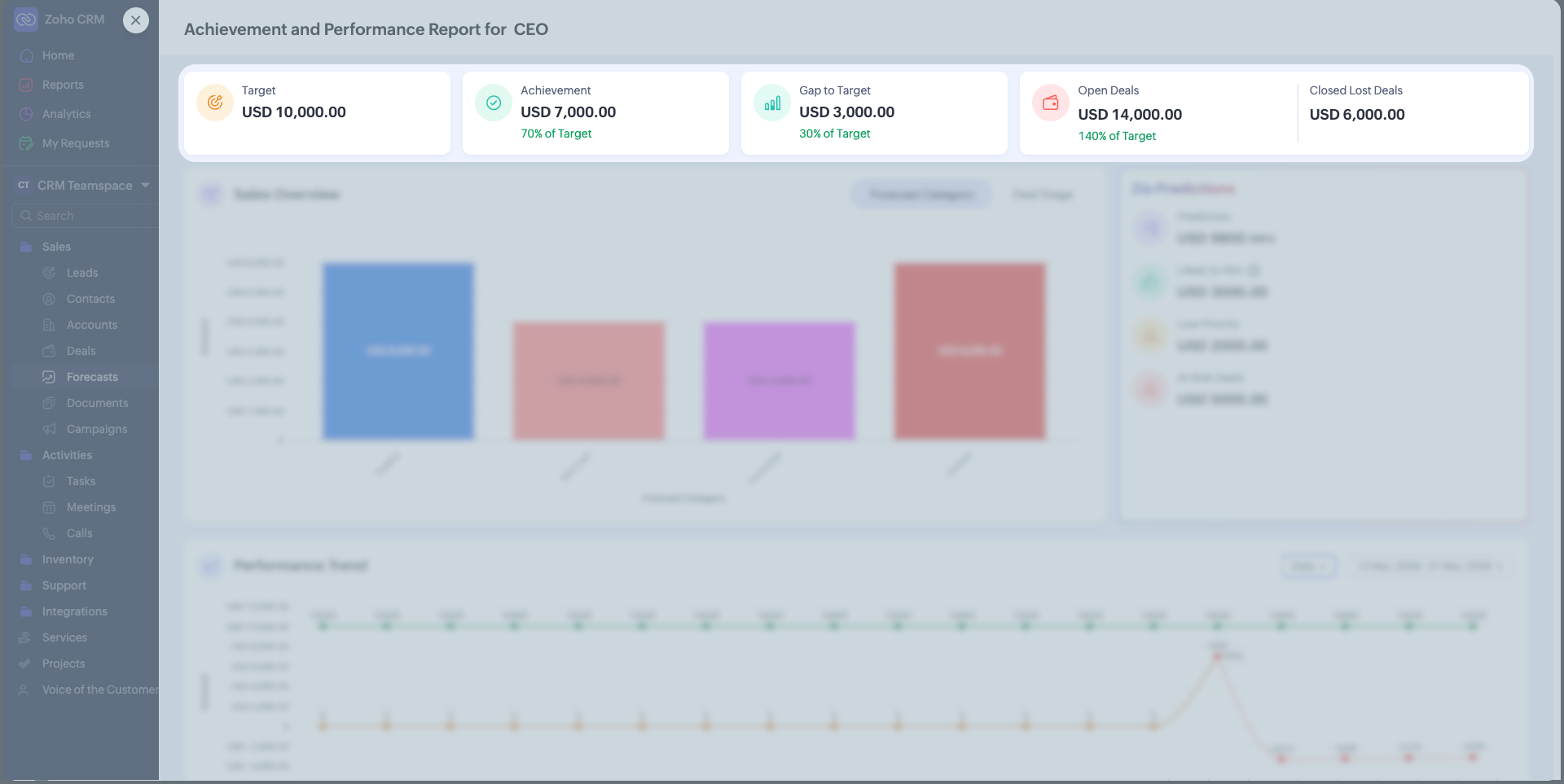
Task: Go to Reports in the sidebar
Action: [x=63, y=85]
